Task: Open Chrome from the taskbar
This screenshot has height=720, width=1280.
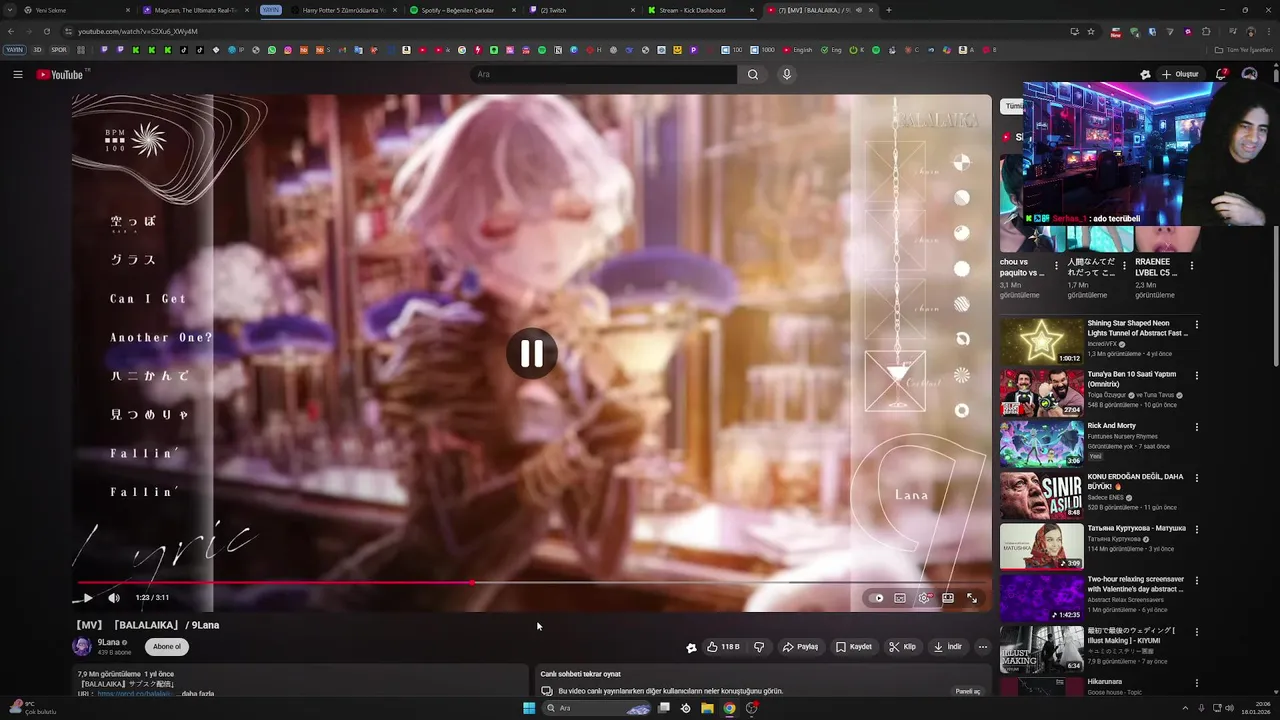Action: click(x=729, y=708)
